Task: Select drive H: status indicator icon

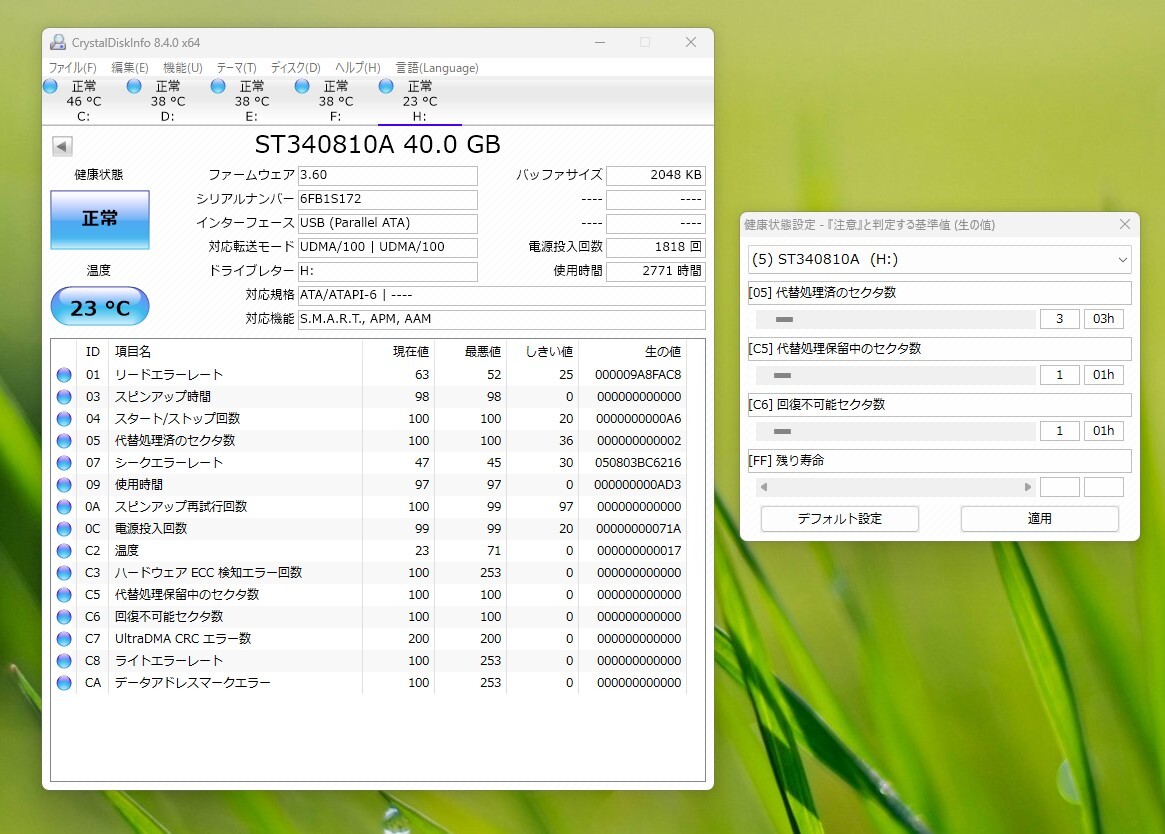Action: (386, 86)
